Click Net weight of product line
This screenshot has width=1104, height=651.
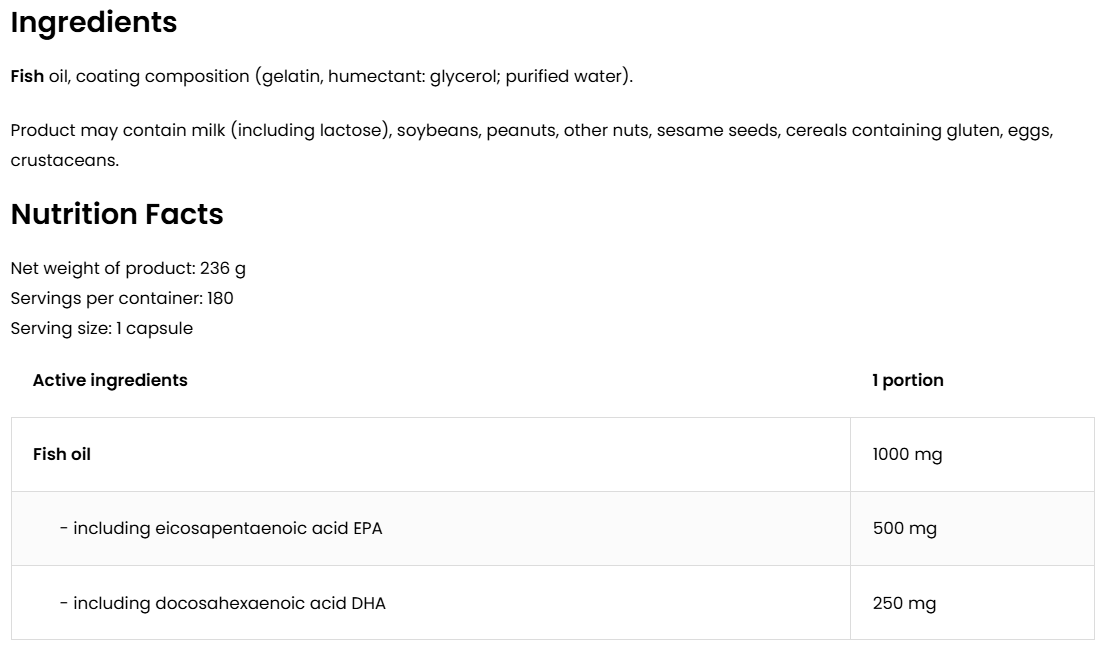coord(127,268)
